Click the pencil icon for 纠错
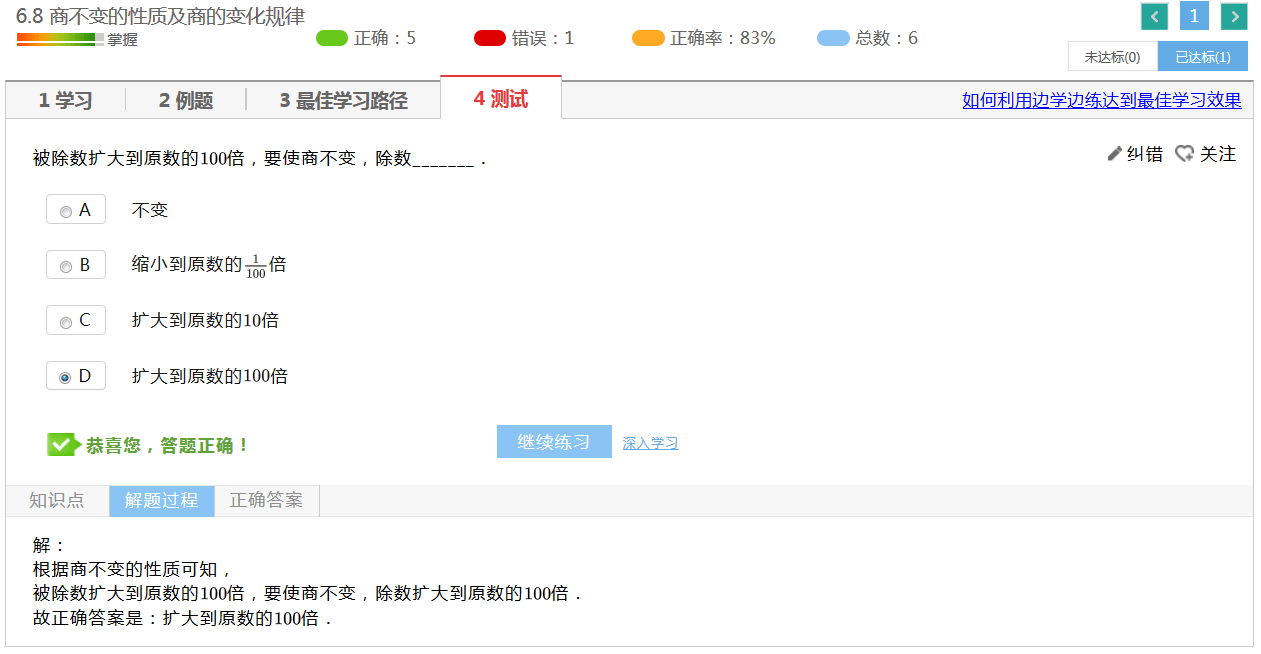Viewport: 1261px width, 654px height. 1115,154
